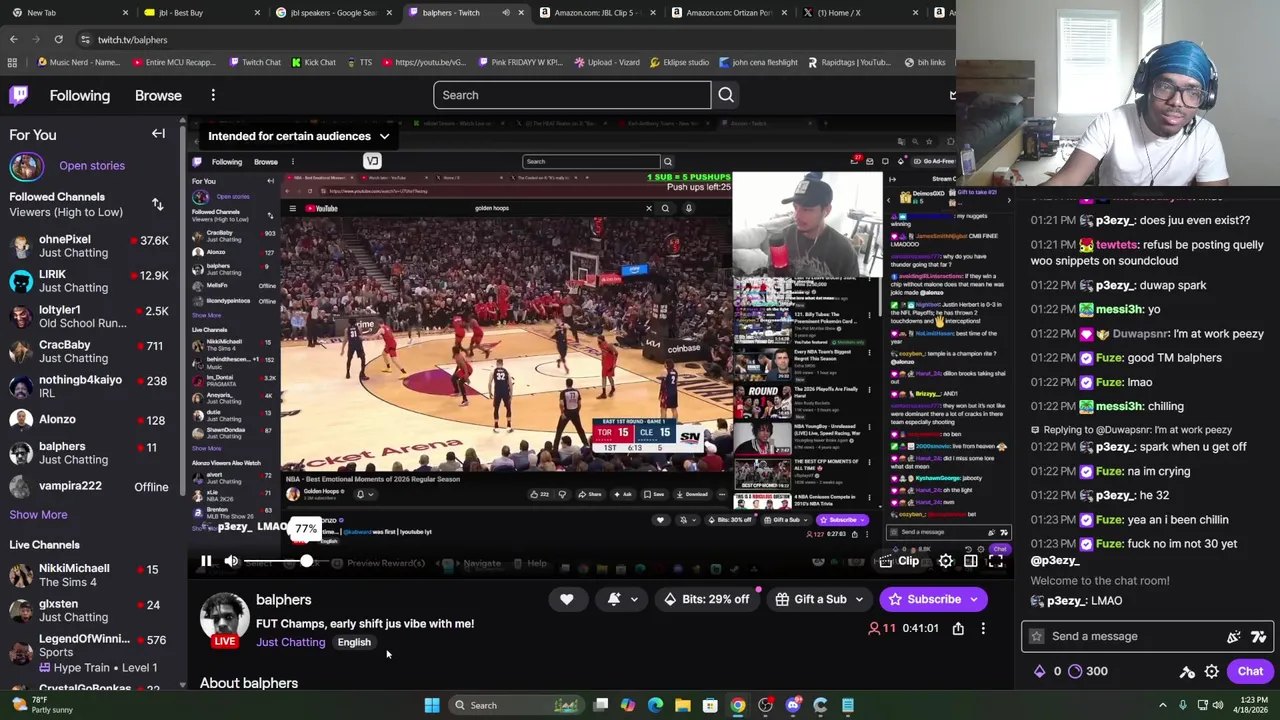1280x720 pixels.
Task: Open the 7TV emote menu
Action: click(x=1258, y=636)
